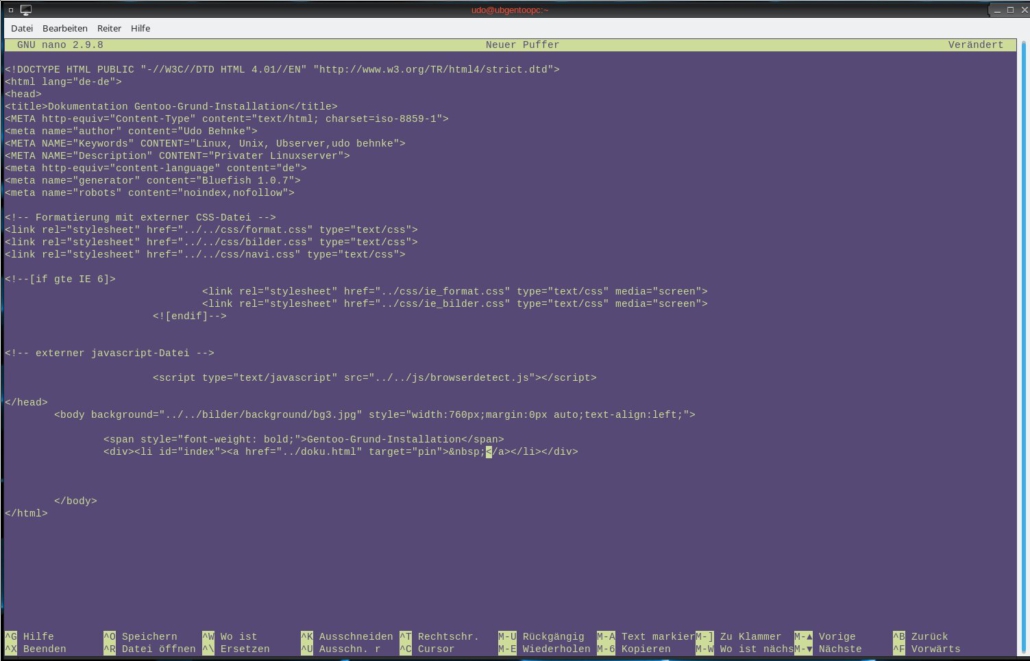Click the ^R Datei öffnen shortcut
Screen dimensions: 1030x661
149,649
